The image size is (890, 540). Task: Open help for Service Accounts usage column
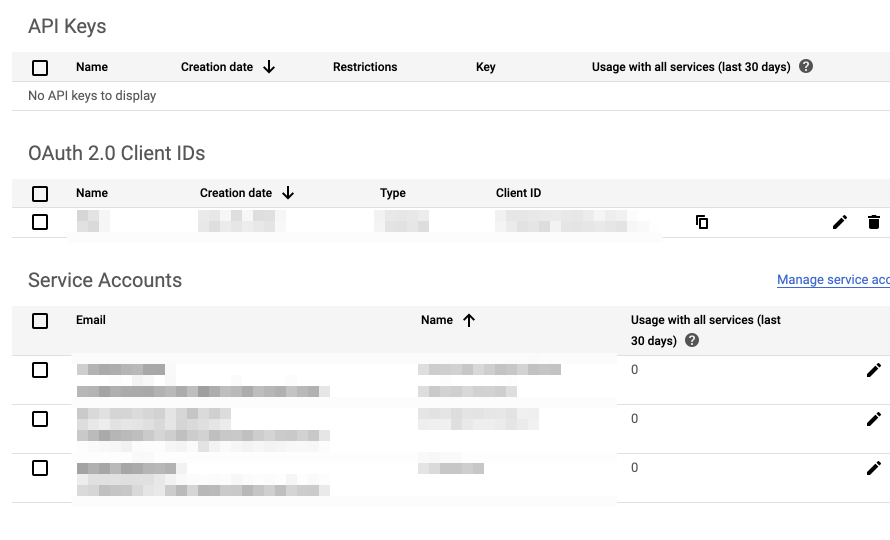(692, 340)
